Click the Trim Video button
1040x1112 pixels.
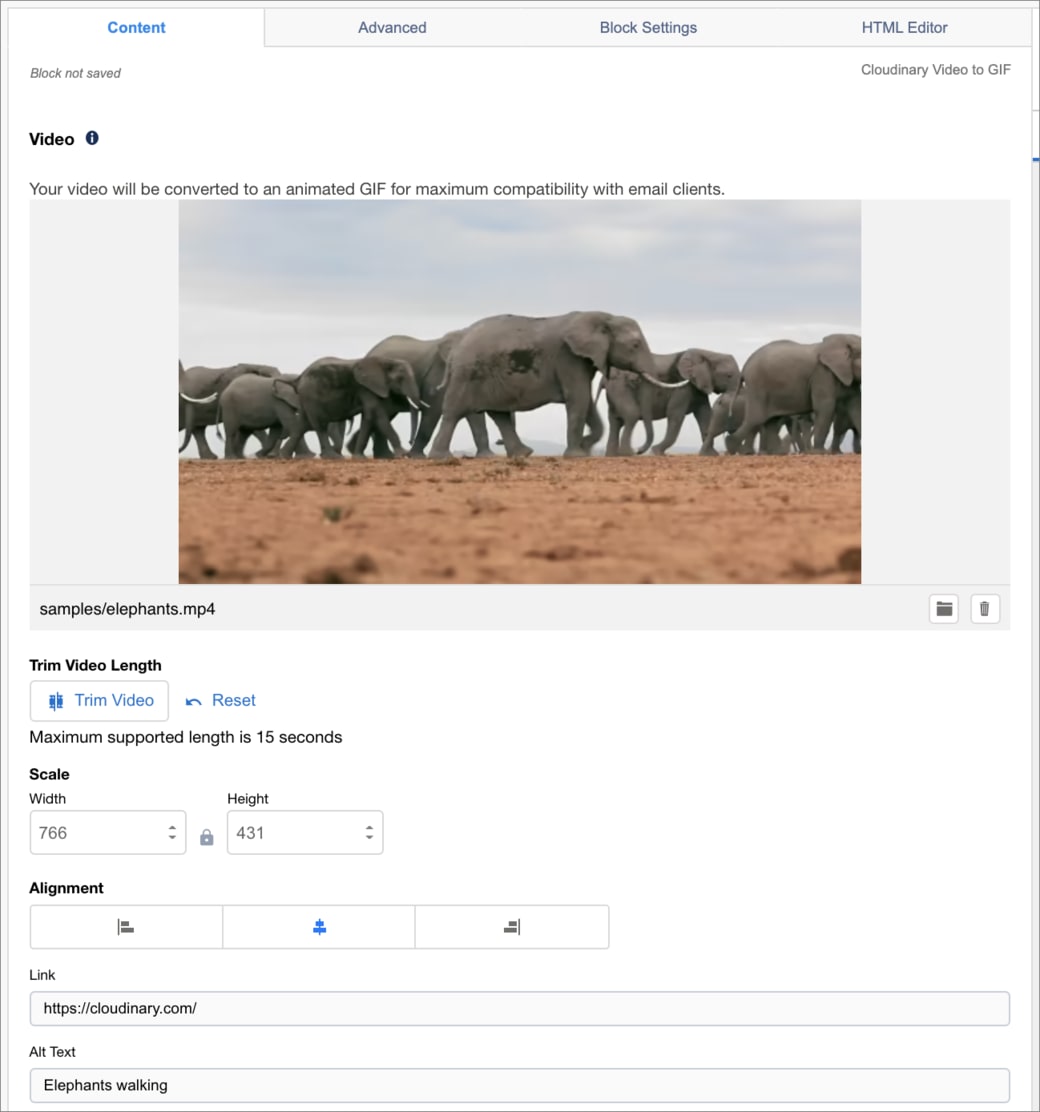click(x=99, y=701)
